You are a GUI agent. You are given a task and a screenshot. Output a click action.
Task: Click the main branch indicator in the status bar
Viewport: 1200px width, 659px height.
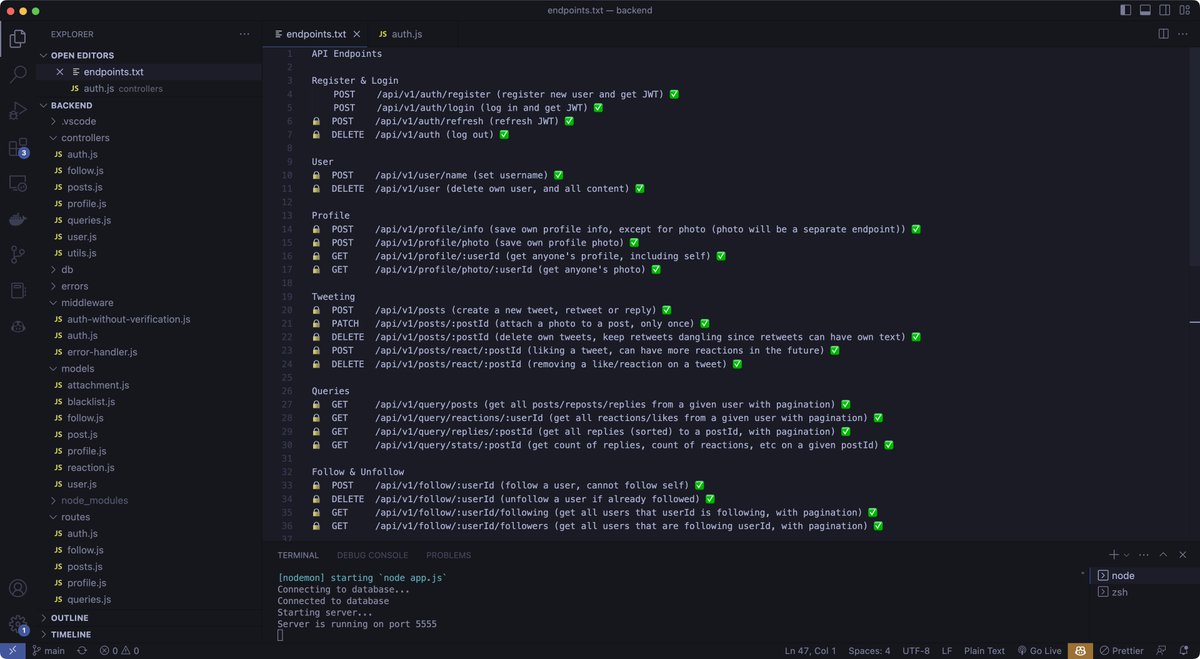click(x=48, y=650)
